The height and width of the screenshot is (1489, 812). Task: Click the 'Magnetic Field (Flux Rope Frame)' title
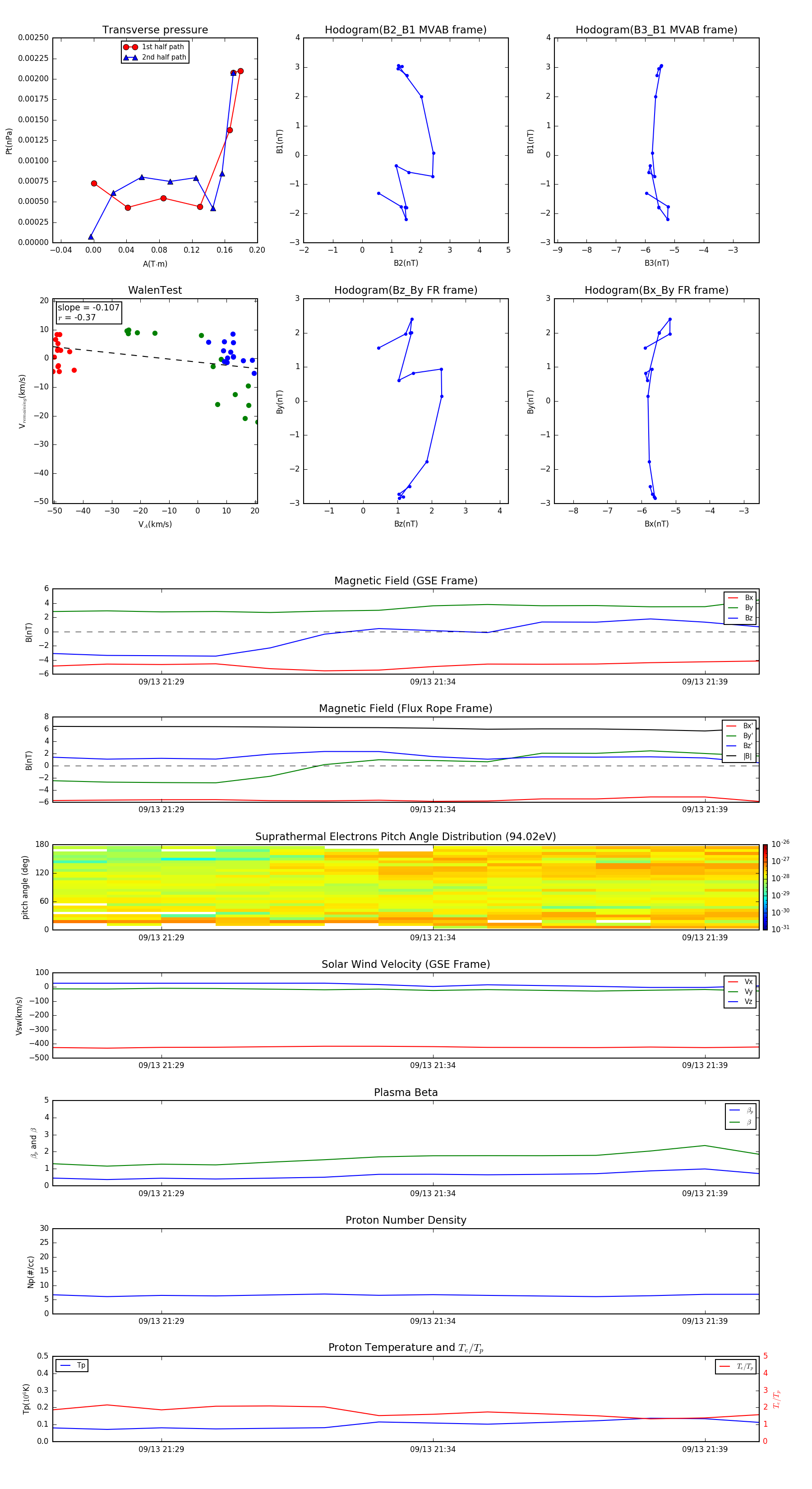[406, 709]
